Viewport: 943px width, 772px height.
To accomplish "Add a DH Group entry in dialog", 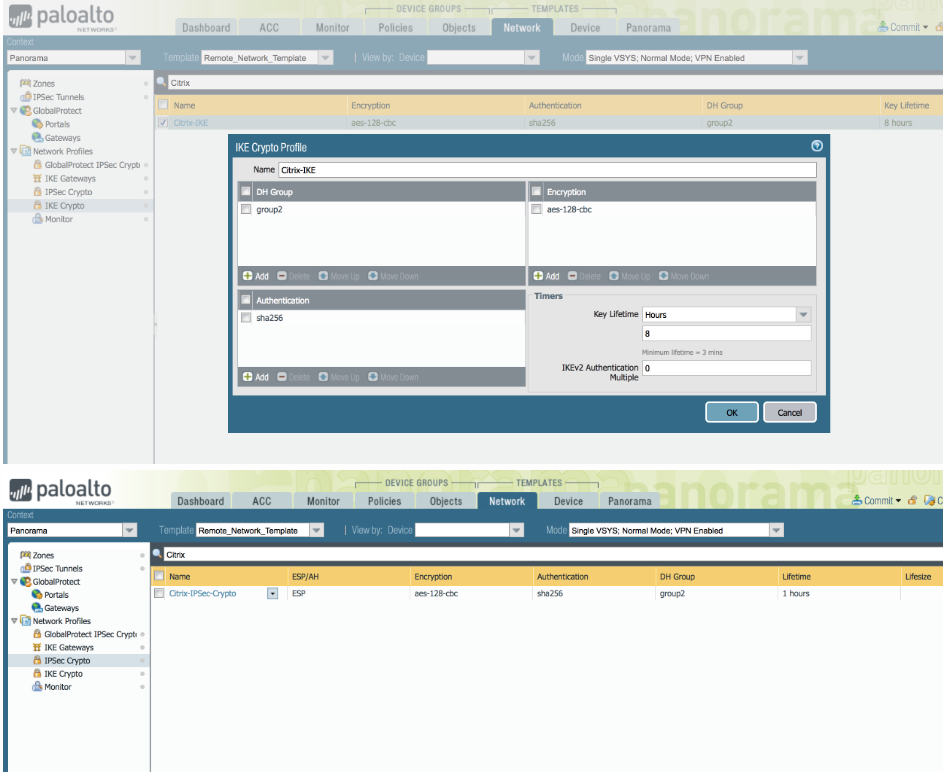I will point(256,276).
